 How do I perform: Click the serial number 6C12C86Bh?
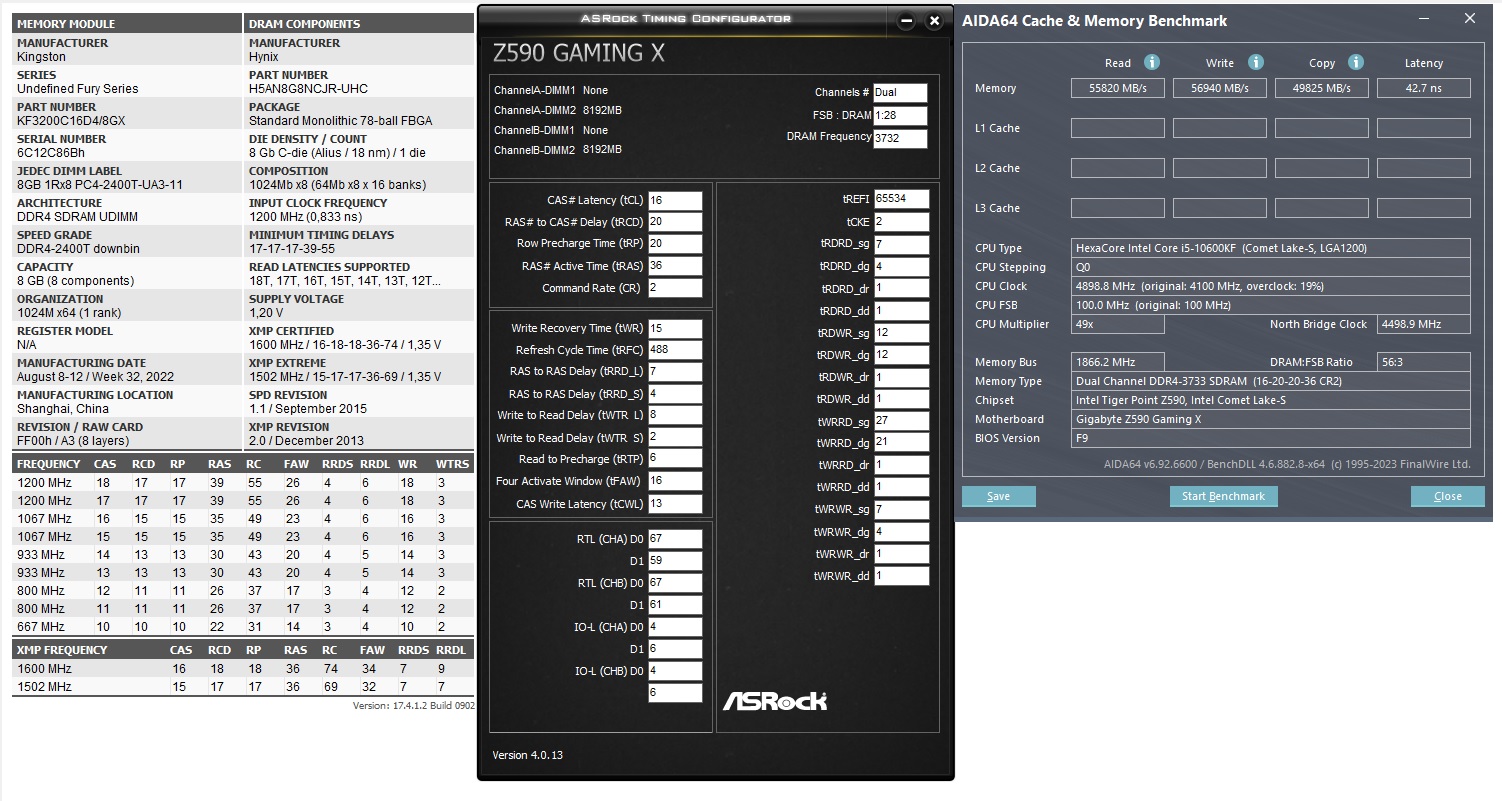click(51, 153)
